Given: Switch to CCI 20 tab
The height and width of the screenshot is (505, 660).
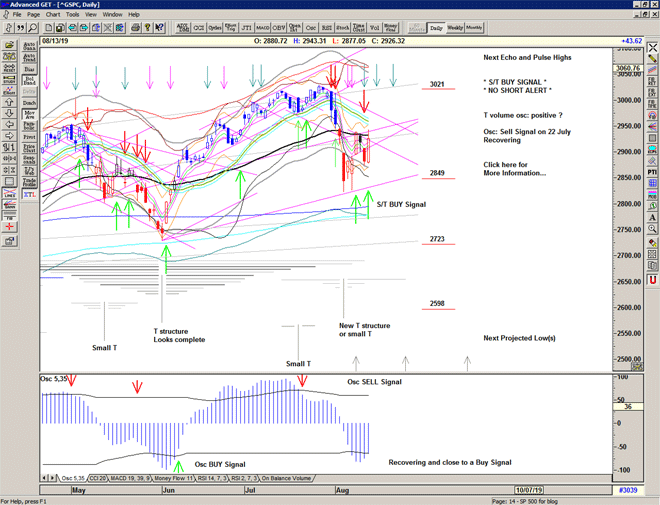Looking at the screenshot, I should pos(98,478).
